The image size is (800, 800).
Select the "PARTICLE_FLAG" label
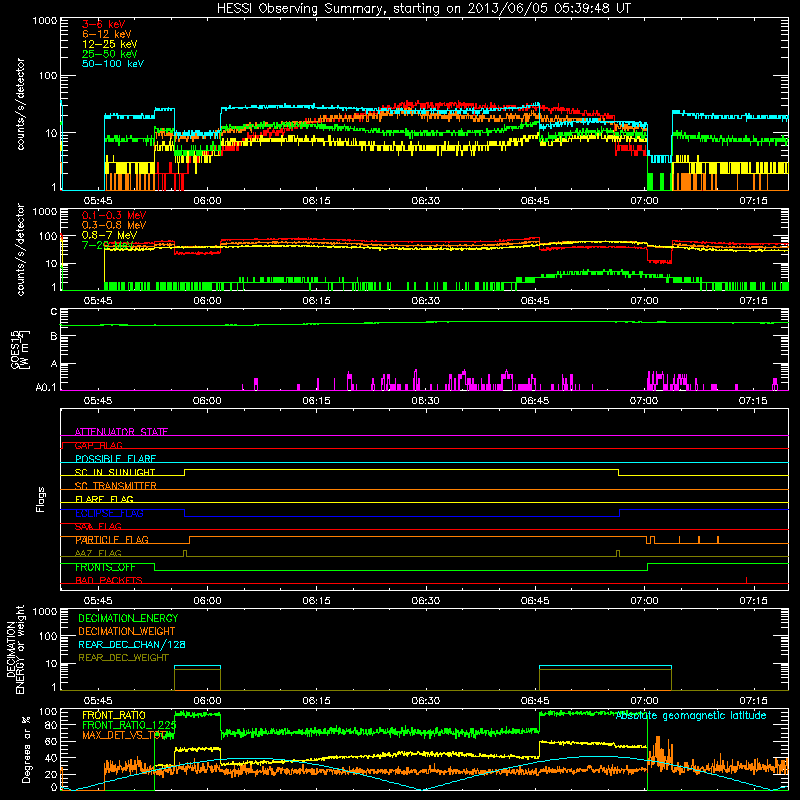[112, 540]
